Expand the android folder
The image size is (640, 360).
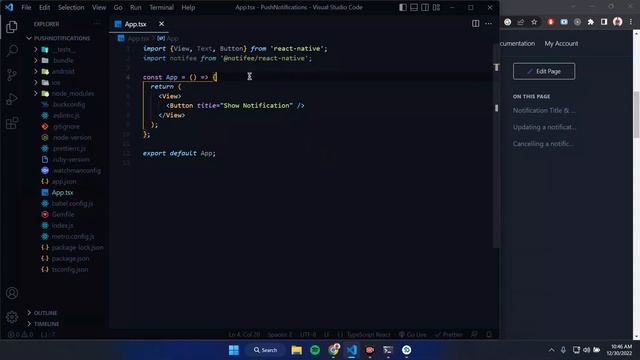tap(36, 71)
